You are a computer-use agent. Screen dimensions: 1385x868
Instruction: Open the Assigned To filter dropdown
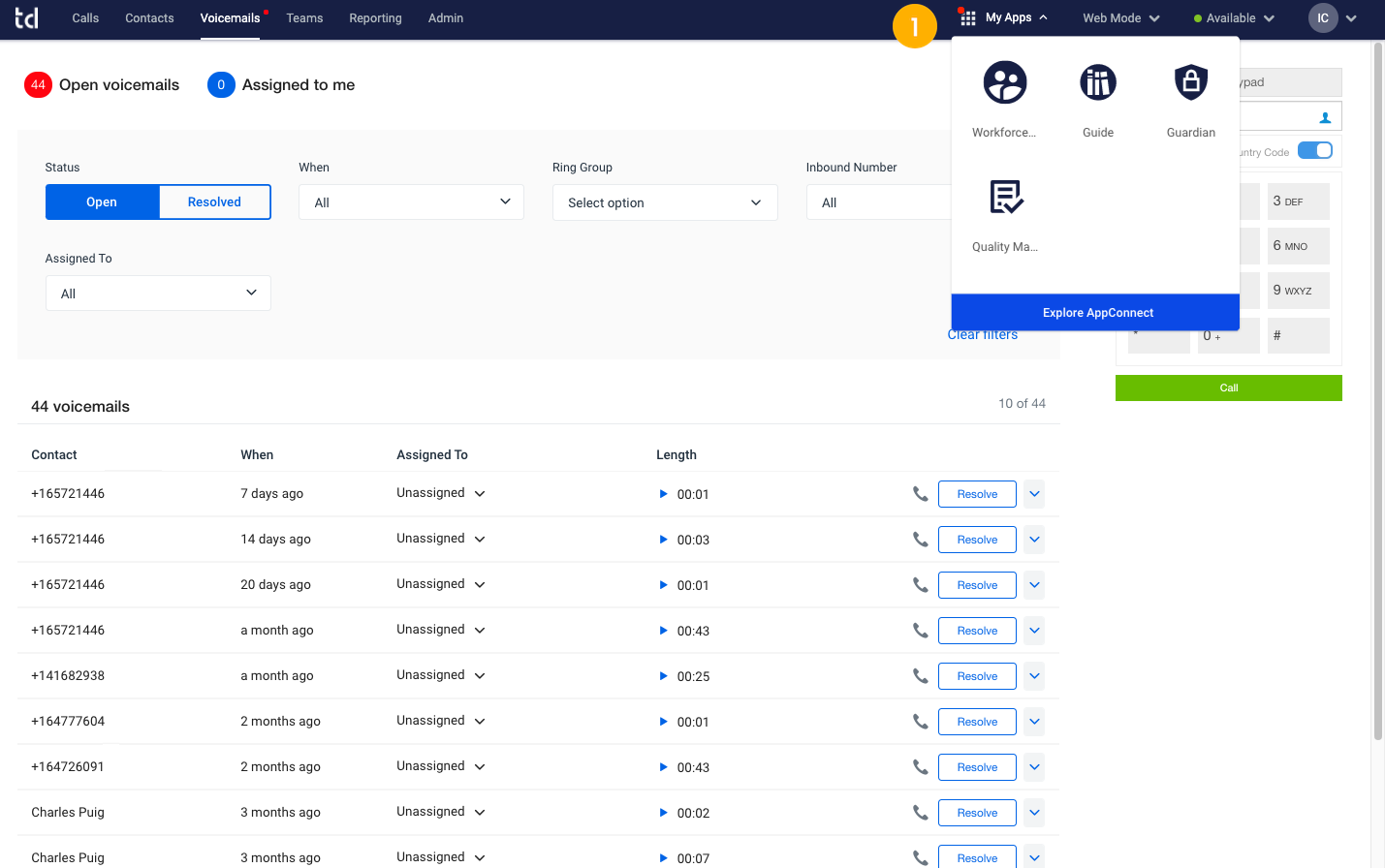(158, 294)
